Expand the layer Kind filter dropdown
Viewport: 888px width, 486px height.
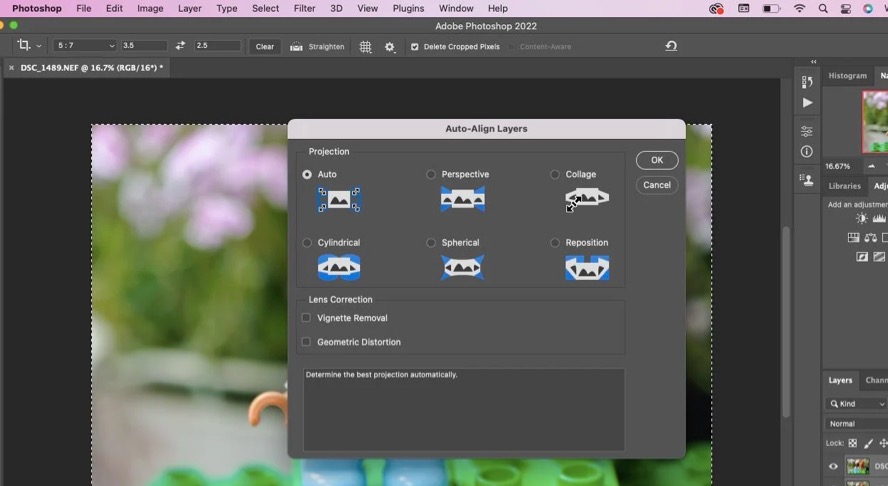click(x=856, y=403)
